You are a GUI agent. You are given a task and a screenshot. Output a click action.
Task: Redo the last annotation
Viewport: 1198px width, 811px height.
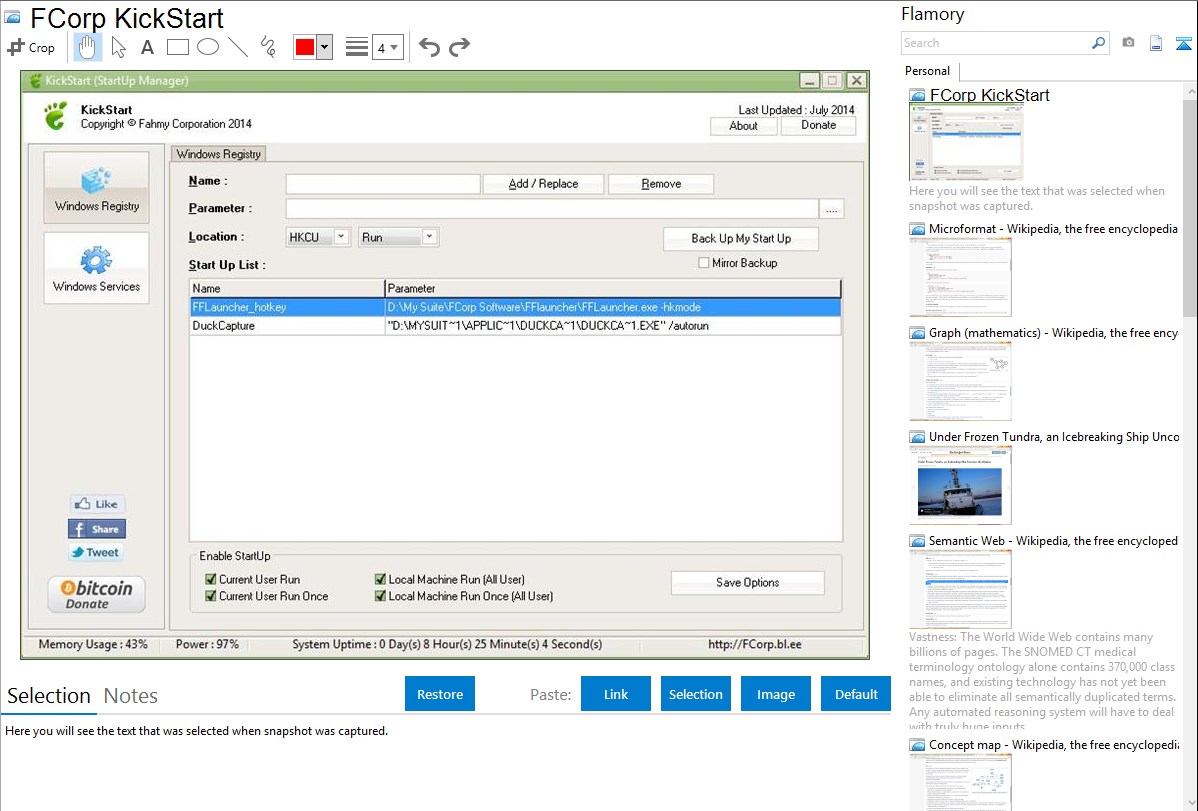pyautogui.click(x=459, y=47)
